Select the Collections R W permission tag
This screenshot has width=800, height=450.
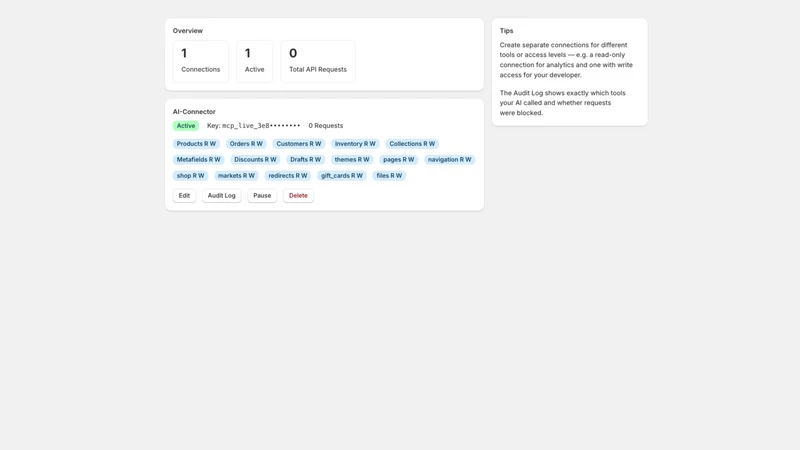[x=412, y=144]
